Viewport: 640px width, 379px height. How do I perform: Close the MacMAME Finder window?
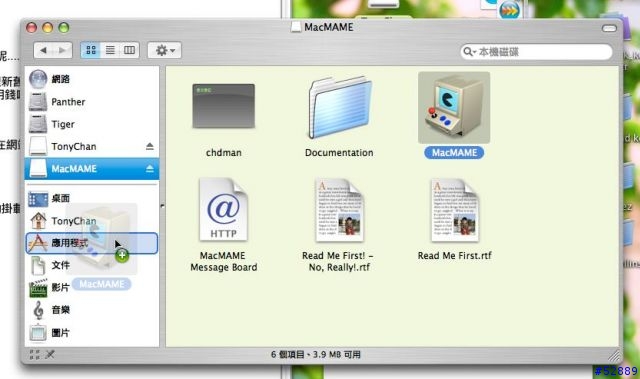click(31, 28)
